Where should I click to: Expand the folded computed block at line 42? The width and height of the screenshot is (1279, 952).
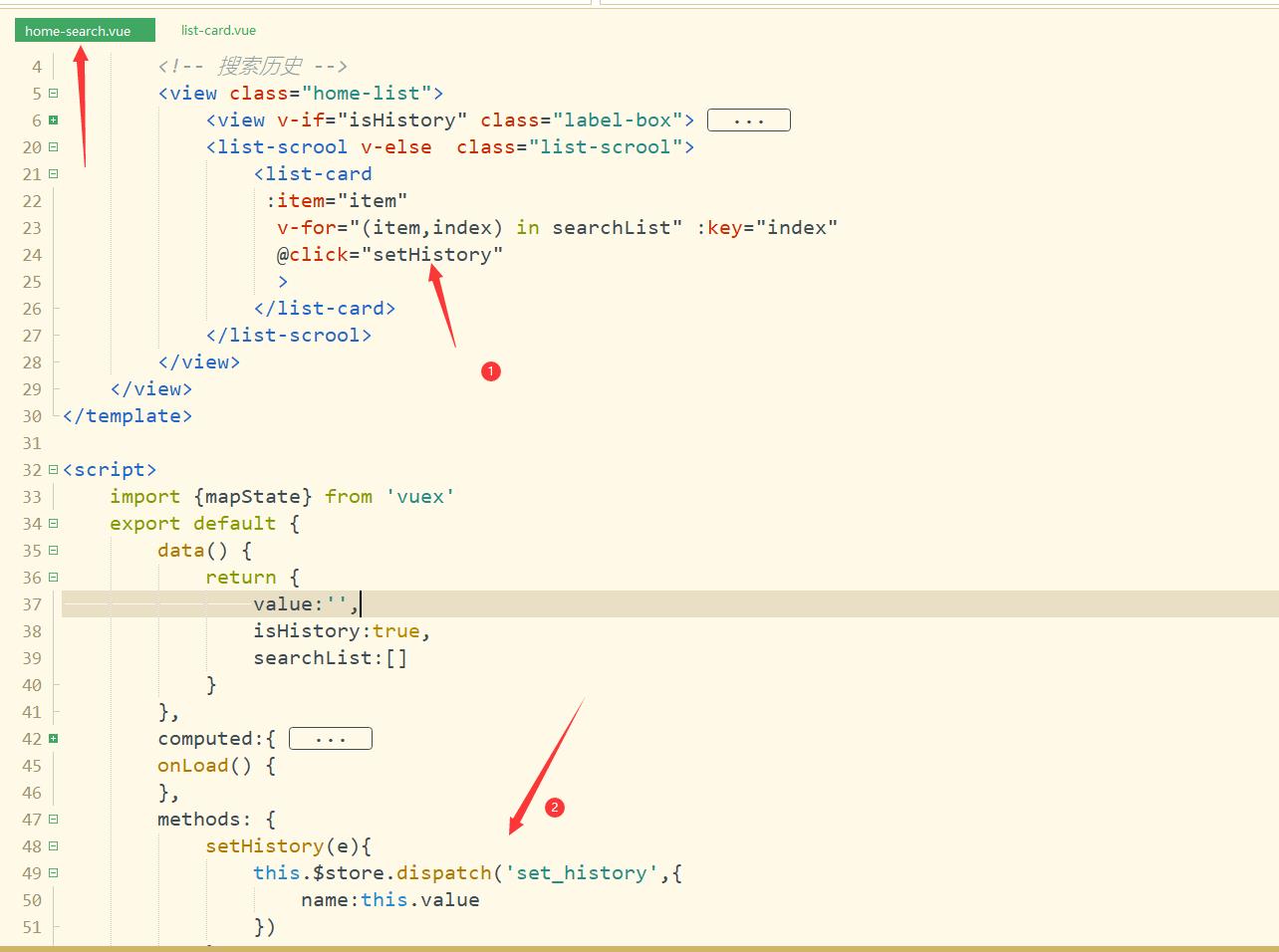pyautogui.click(x=53, y=739)
